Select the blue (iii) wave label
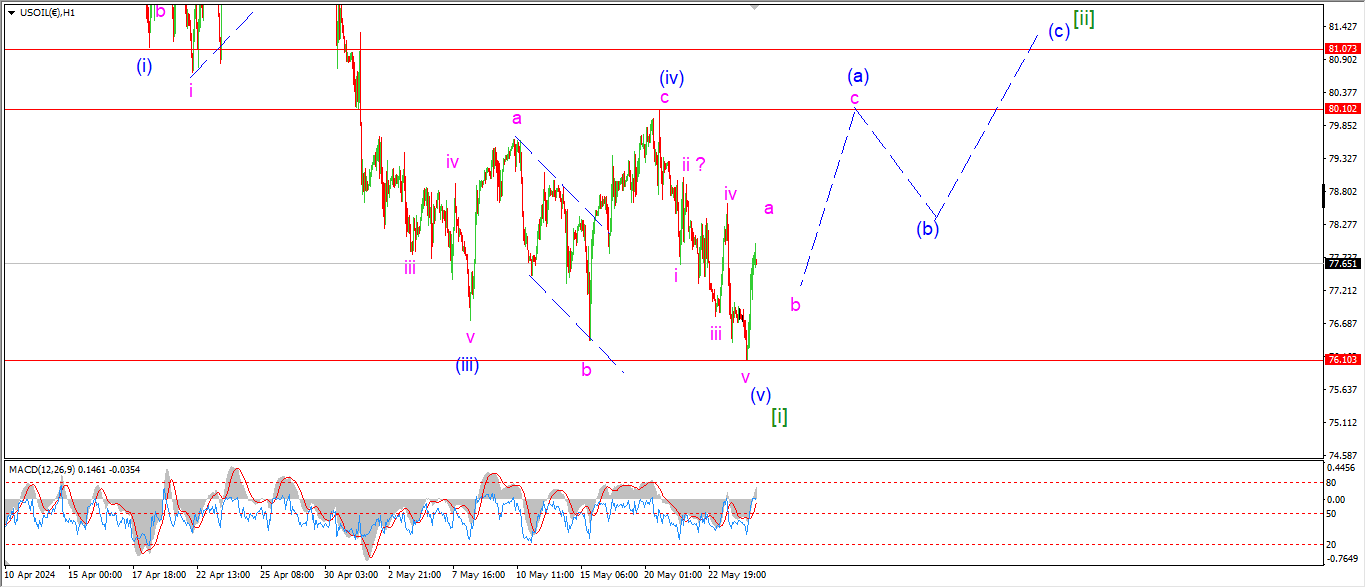Viewport: 1366px width, 588px height. click(x=467, y=365)
